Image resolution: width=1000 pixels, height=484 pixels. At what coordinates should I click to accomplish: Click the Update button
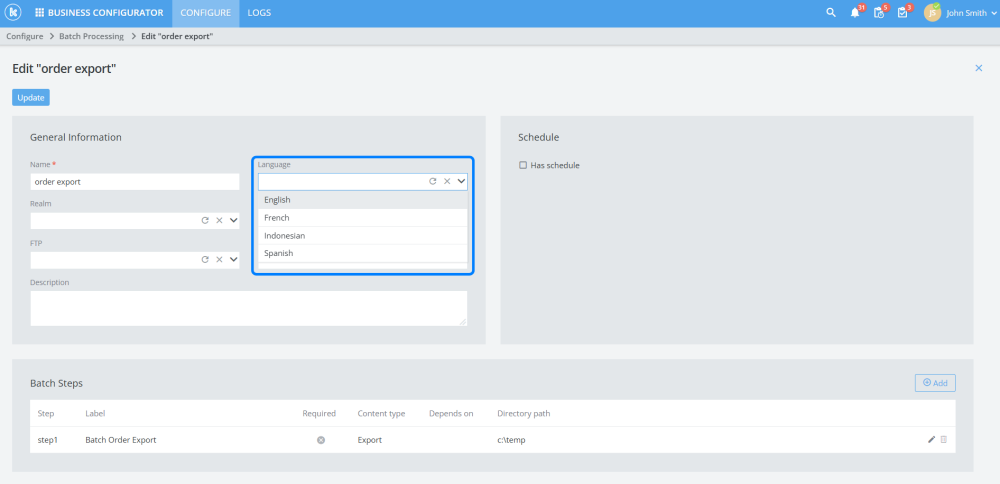(x=31, y=98)
